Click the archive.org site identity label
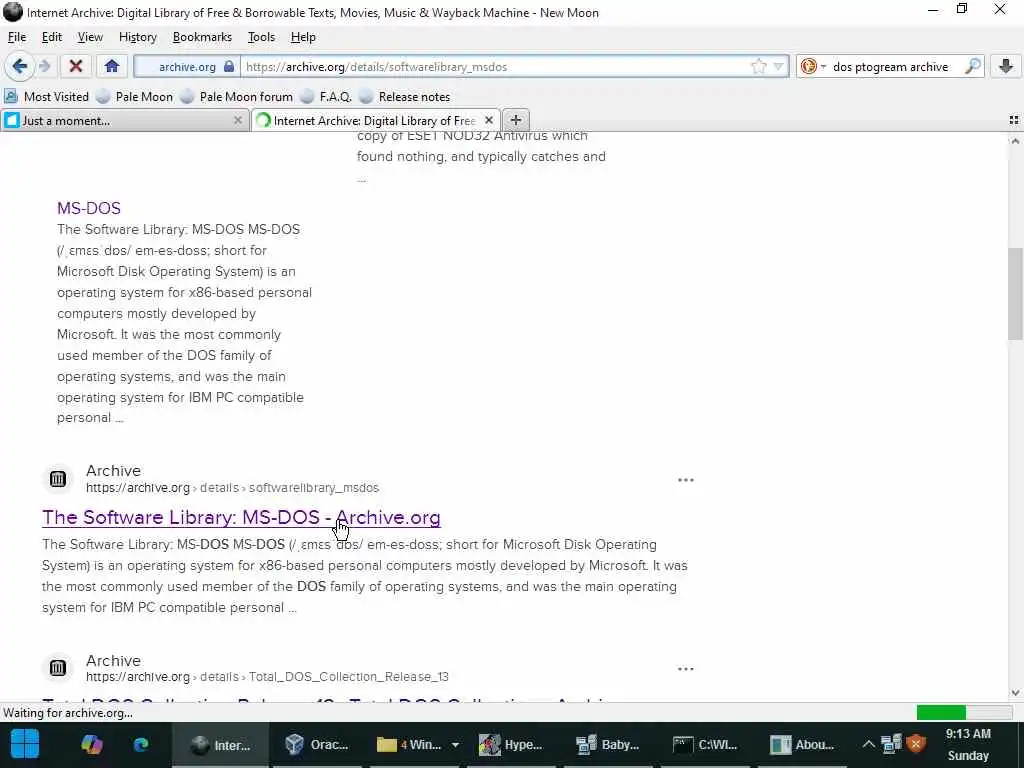This screenshot has height=768, width=1024. coord(187,67)
